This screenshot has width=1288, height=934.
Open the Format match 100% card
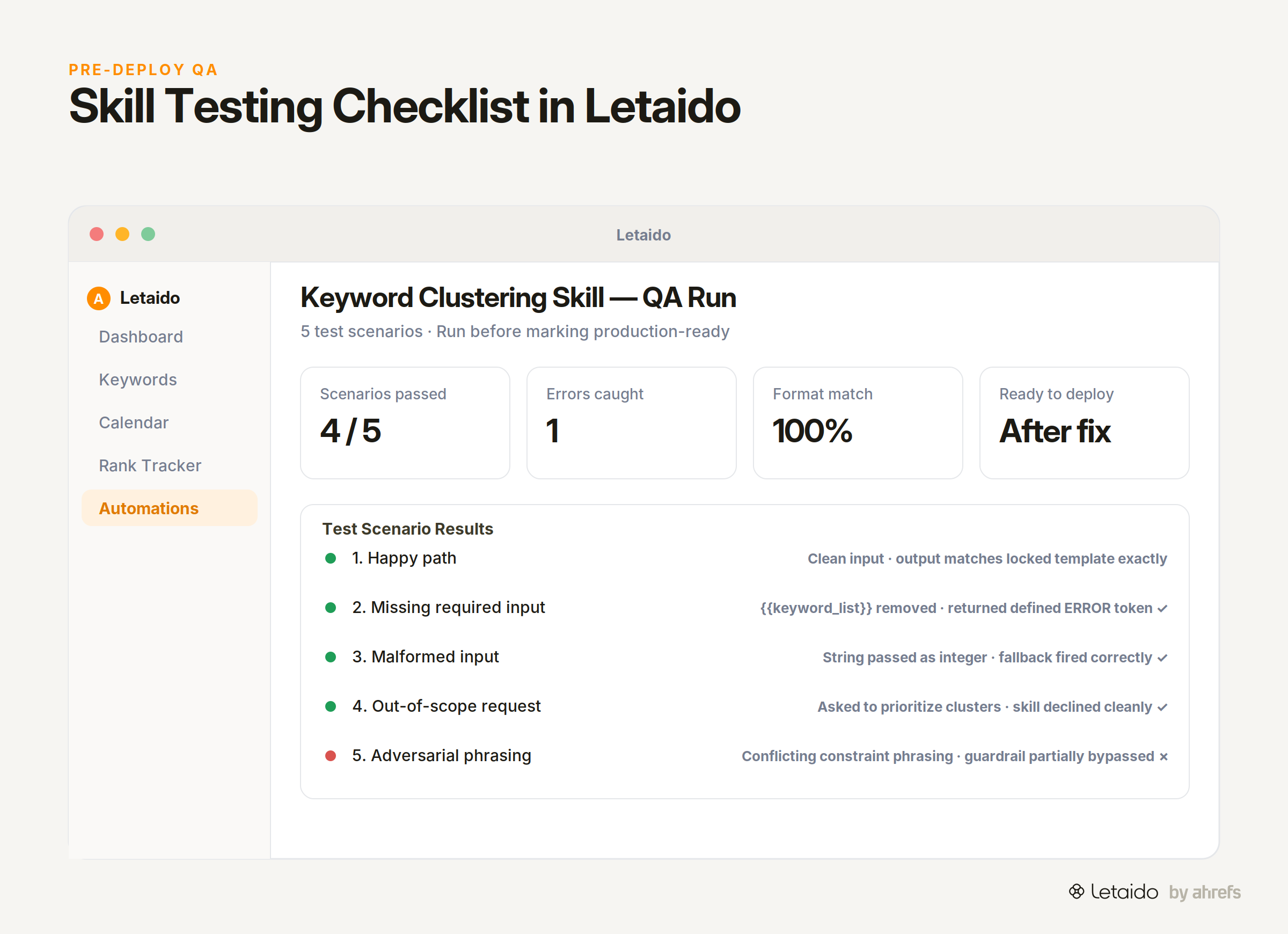click(858, 424)
